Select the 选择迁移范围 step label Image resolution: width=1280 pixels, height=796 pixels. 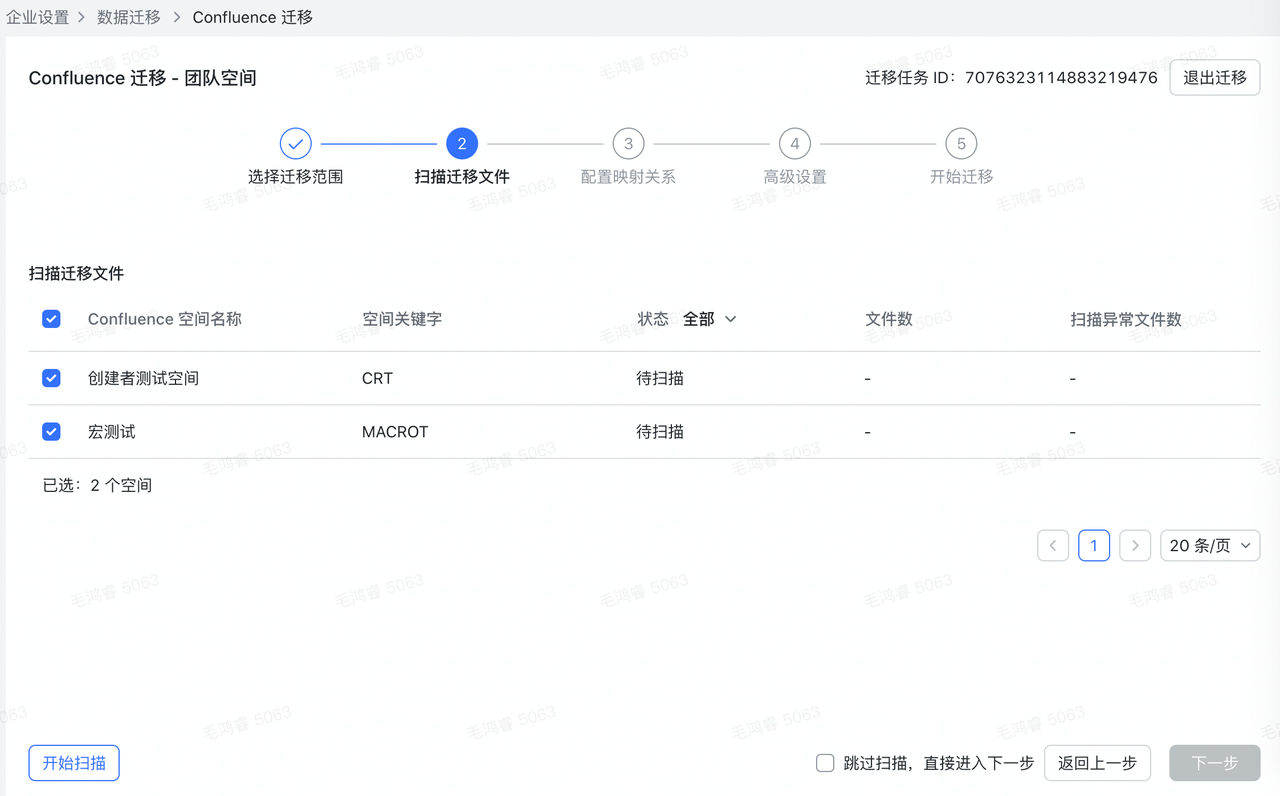[296, 177]
